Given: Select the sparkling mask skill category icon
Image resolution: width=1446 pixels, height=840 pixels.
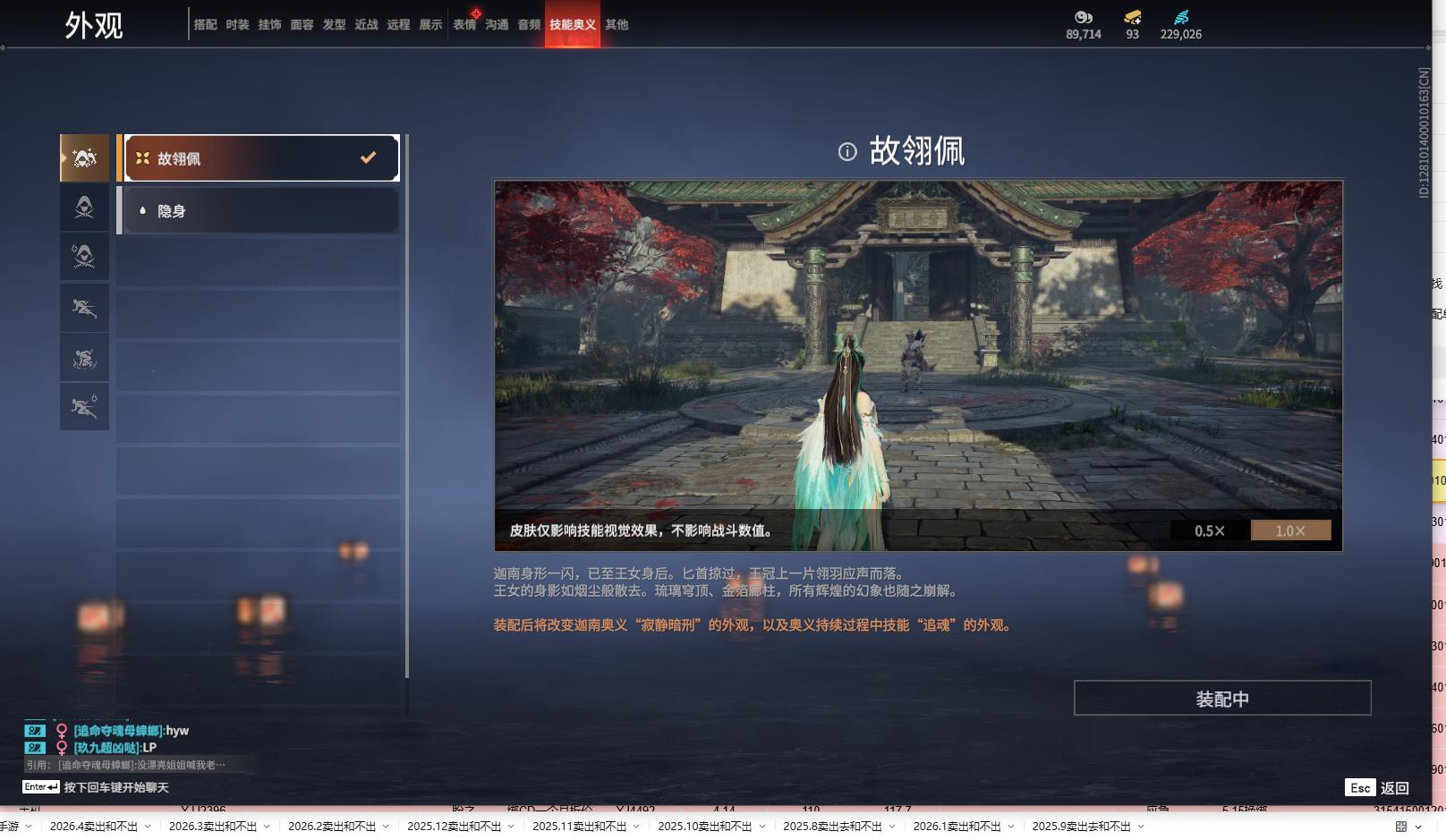Looking at the screenshot, I should tap(84, 157).
